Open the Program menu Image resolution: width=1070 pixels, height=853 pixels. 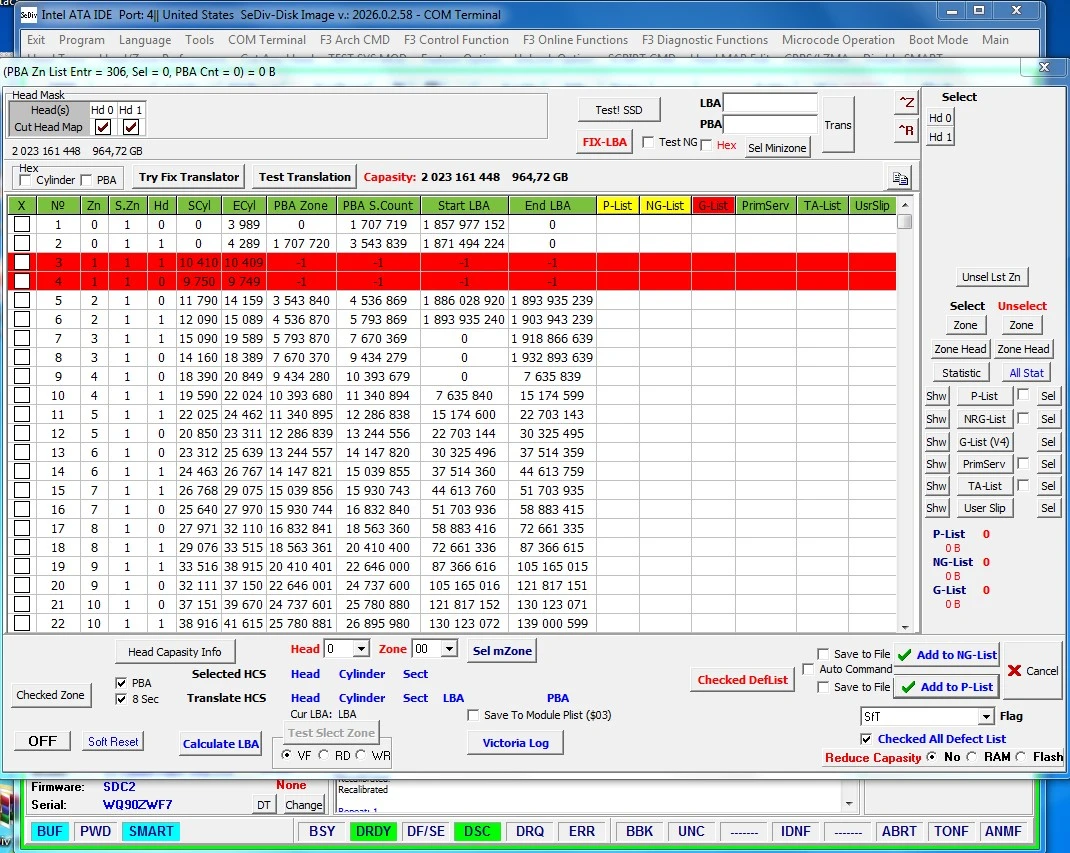point(82,40)
